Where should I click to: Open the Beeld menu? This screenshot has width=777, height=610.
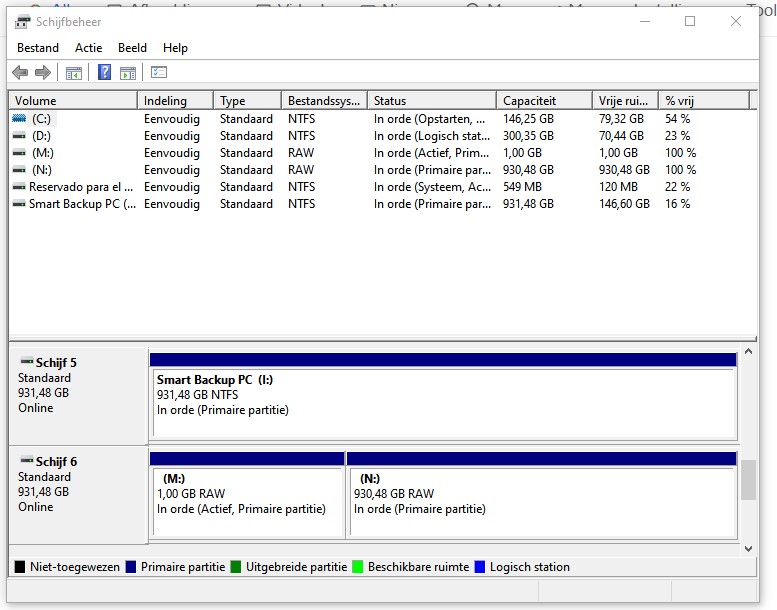[x=132, y=48]
